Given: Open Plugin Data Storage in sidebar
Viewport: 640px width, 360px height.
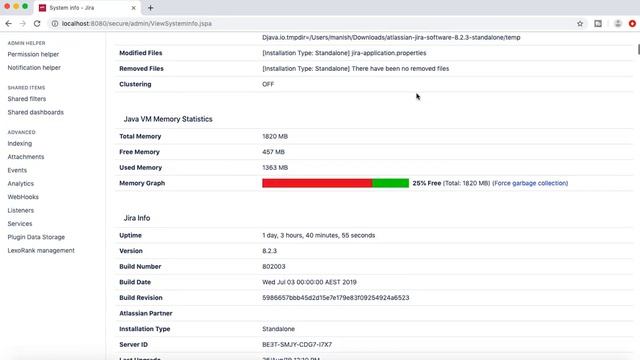Looking at the screenshot, I should coord(36,237).
